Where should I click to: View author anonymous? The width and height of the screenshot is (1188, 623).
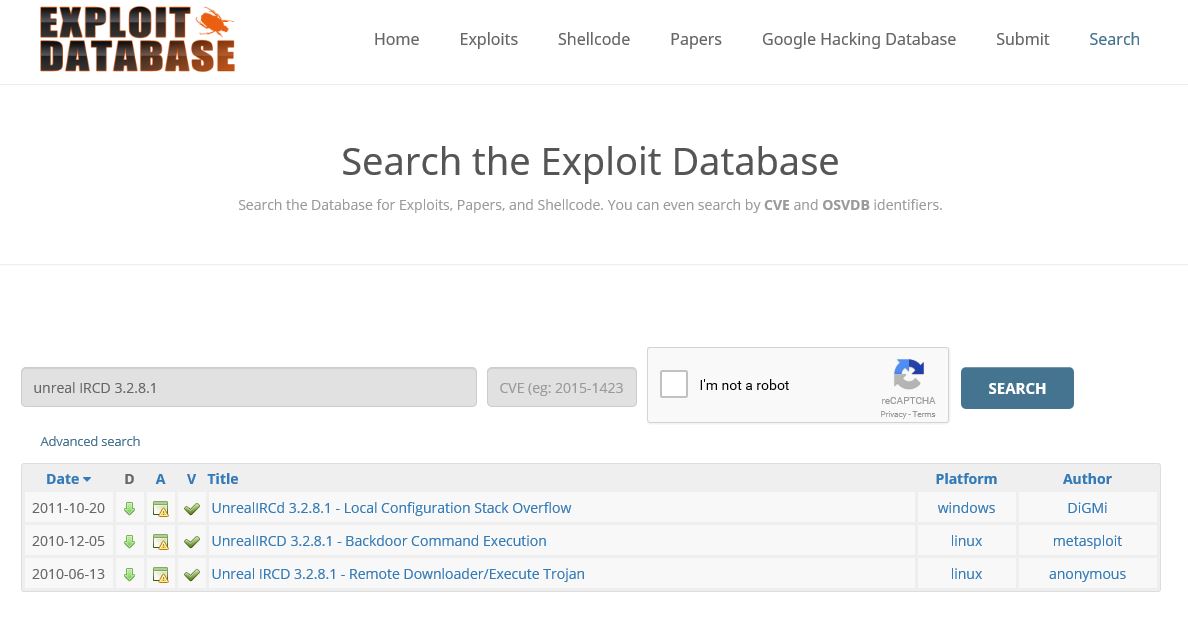(1087, 574)
